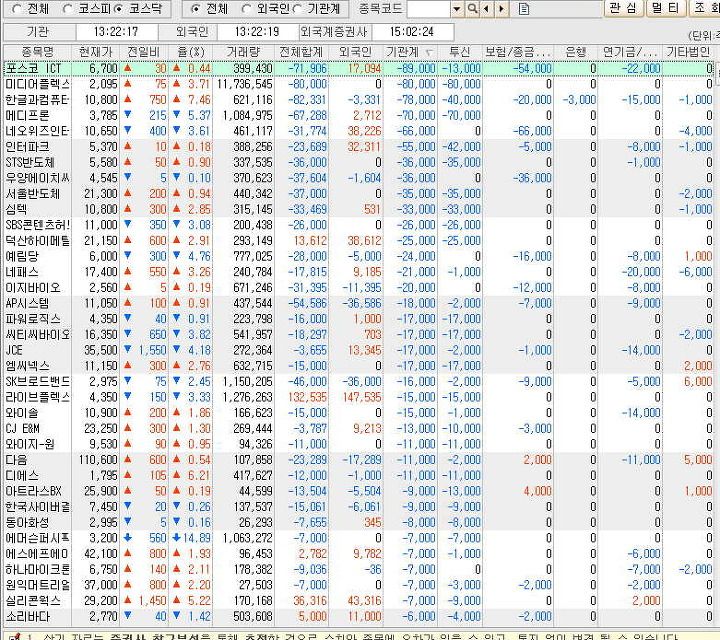The height and width of the screenshot is (640, 720).
Task: Open the 종목코드 dropdown arrow
Action: point(456,9)
